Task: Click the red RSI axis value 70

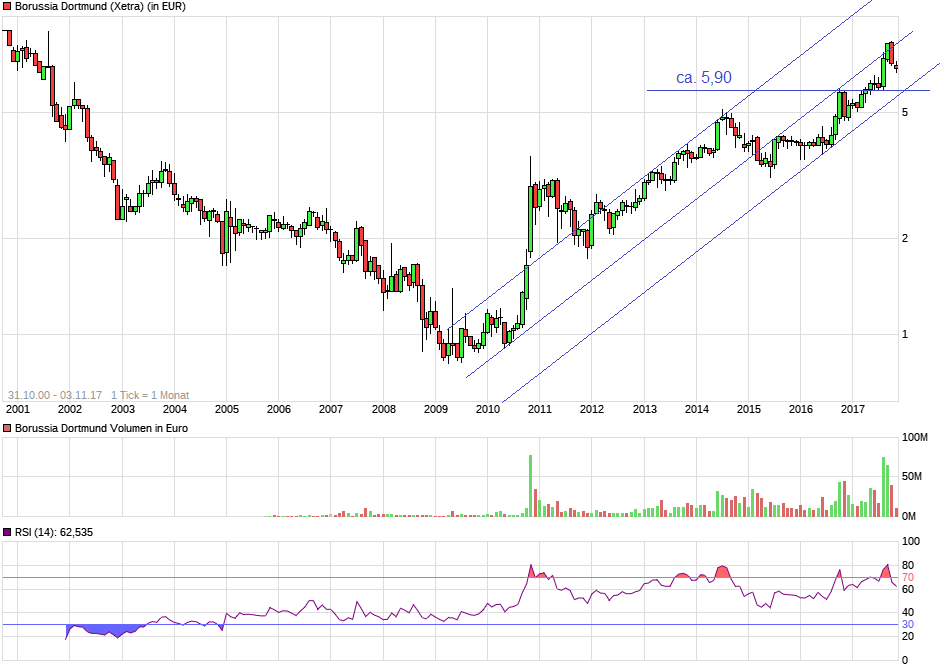Action: pyautogui.click(x=908, y=577)
